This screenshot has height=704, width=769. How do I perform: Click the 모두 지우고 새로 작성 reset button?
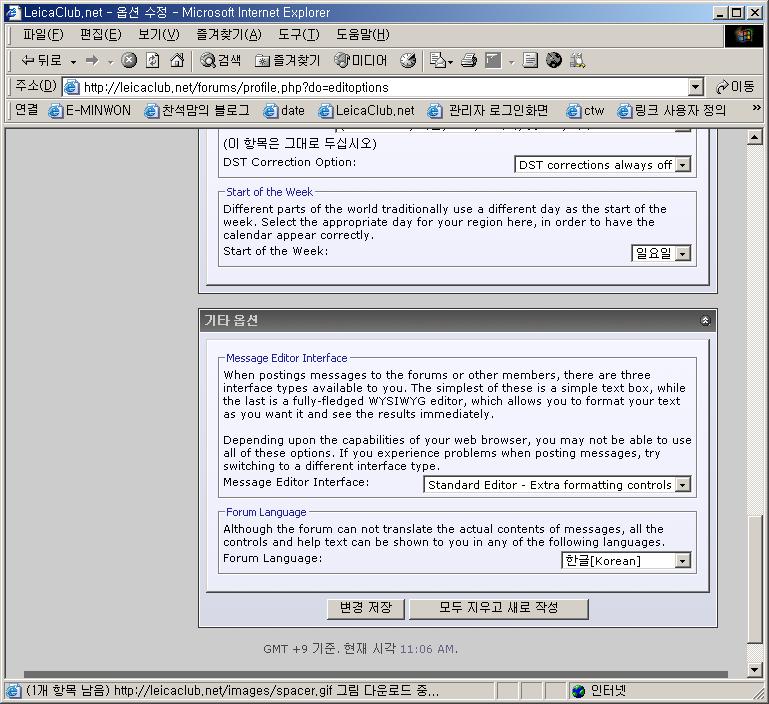tap(498, 608)
